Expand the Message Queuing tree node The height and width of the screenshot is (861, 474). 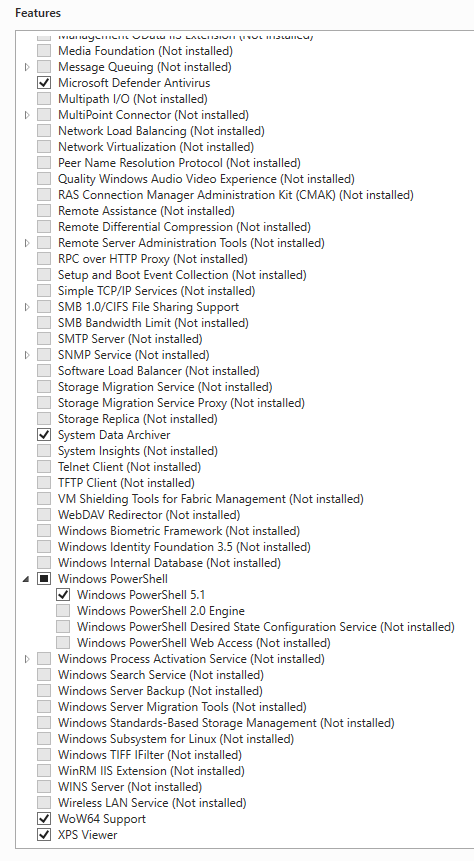(27, 67)
